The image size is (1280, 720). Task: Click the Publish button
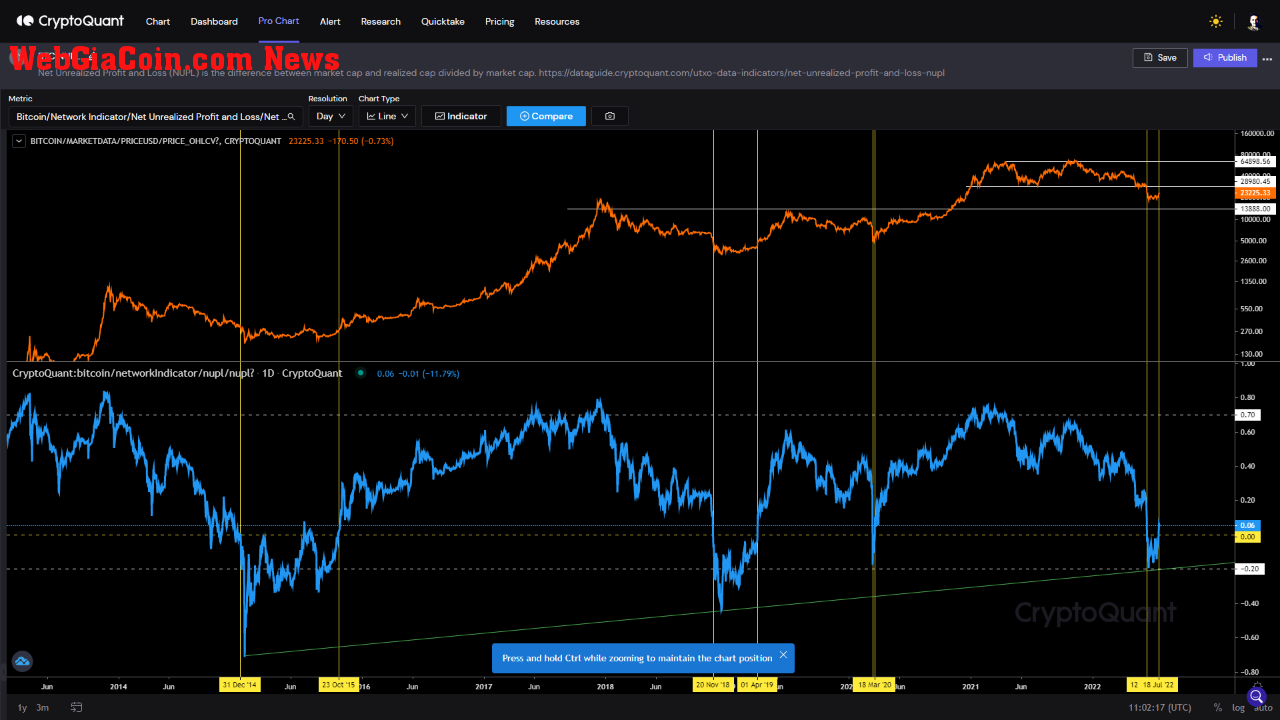(1225, 57)
